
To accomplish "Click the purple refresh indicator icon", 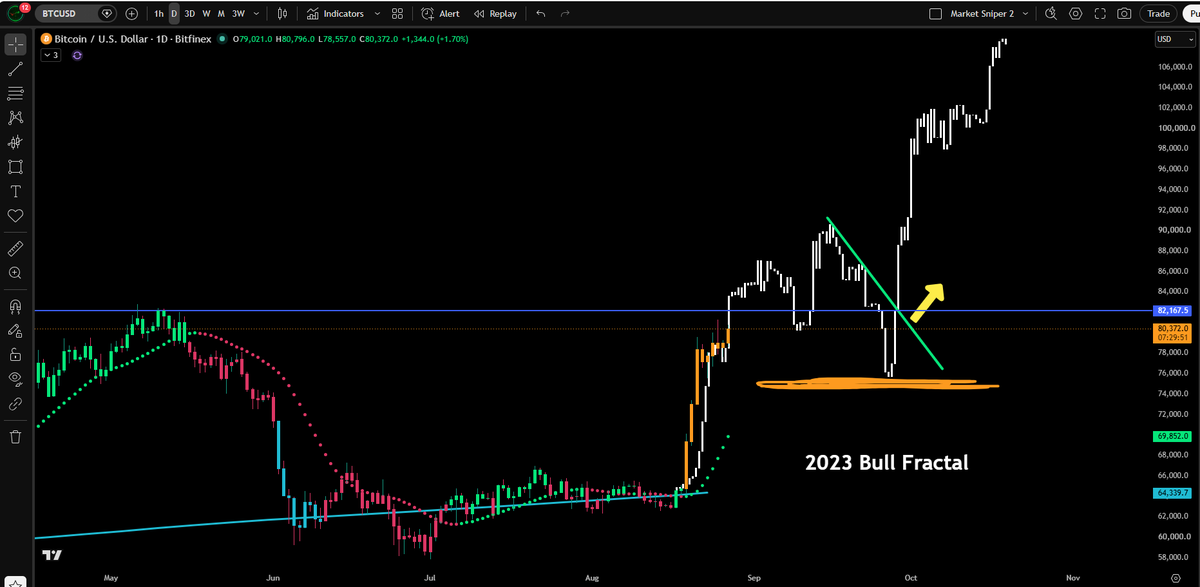I will coord(77,55).
